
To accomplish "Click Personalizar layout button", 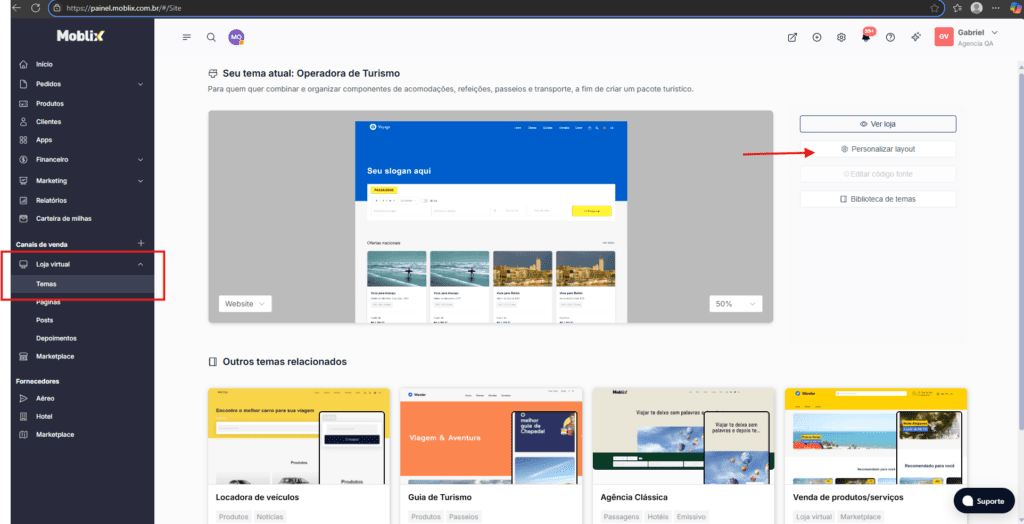I will [x=877, y=149].
